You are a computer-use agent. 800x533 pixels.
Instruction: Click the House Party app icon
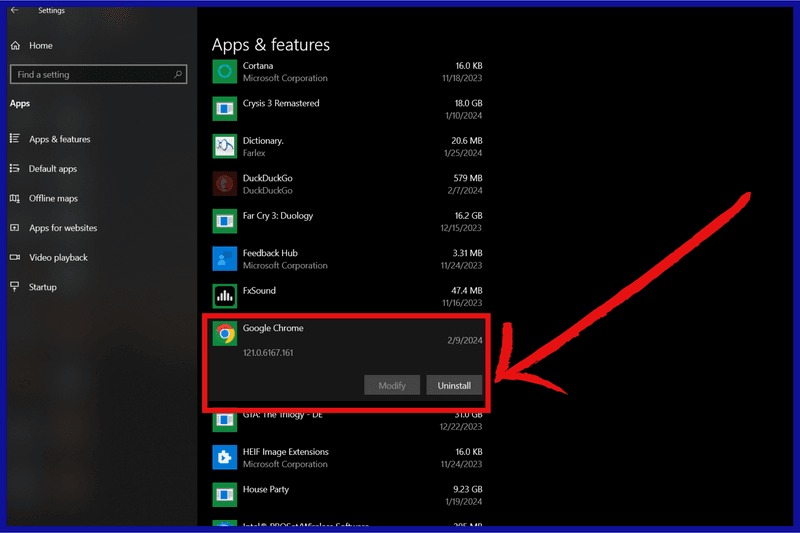click(x=225, y=495)
